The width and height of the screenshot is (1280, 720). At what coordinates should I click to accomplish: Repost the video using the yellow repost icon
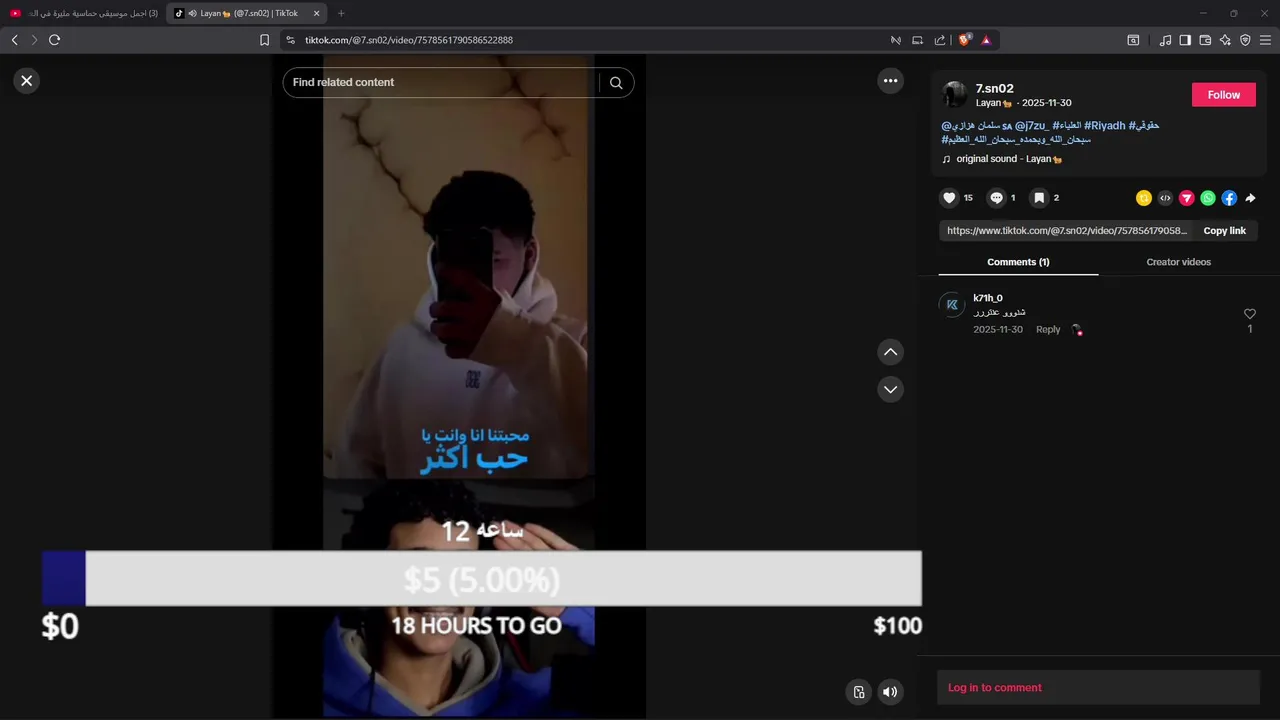(x=1144, y=198)
